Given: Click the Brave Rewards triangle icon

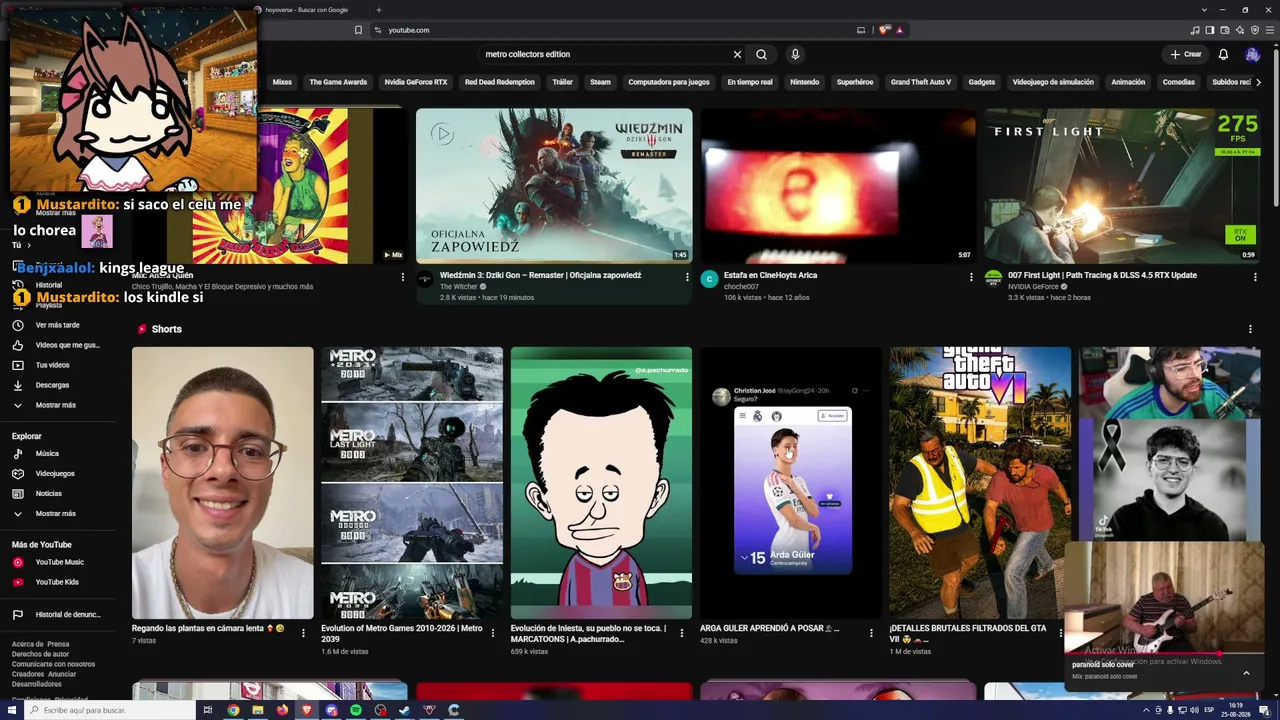Looking at the screenshot, I should click(899, 30).
